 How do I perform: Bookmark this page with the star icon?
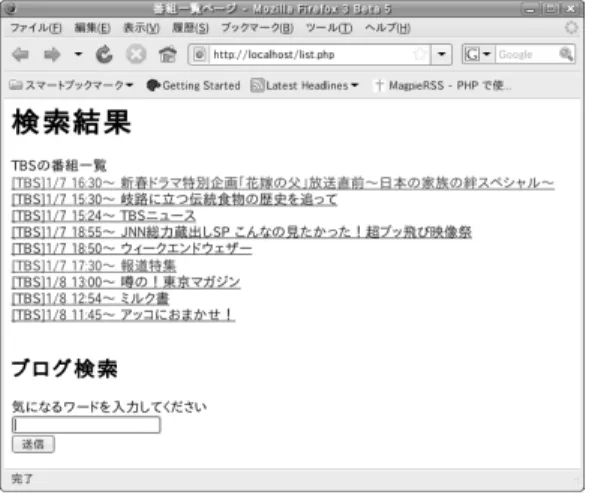[x=420, y=55]
